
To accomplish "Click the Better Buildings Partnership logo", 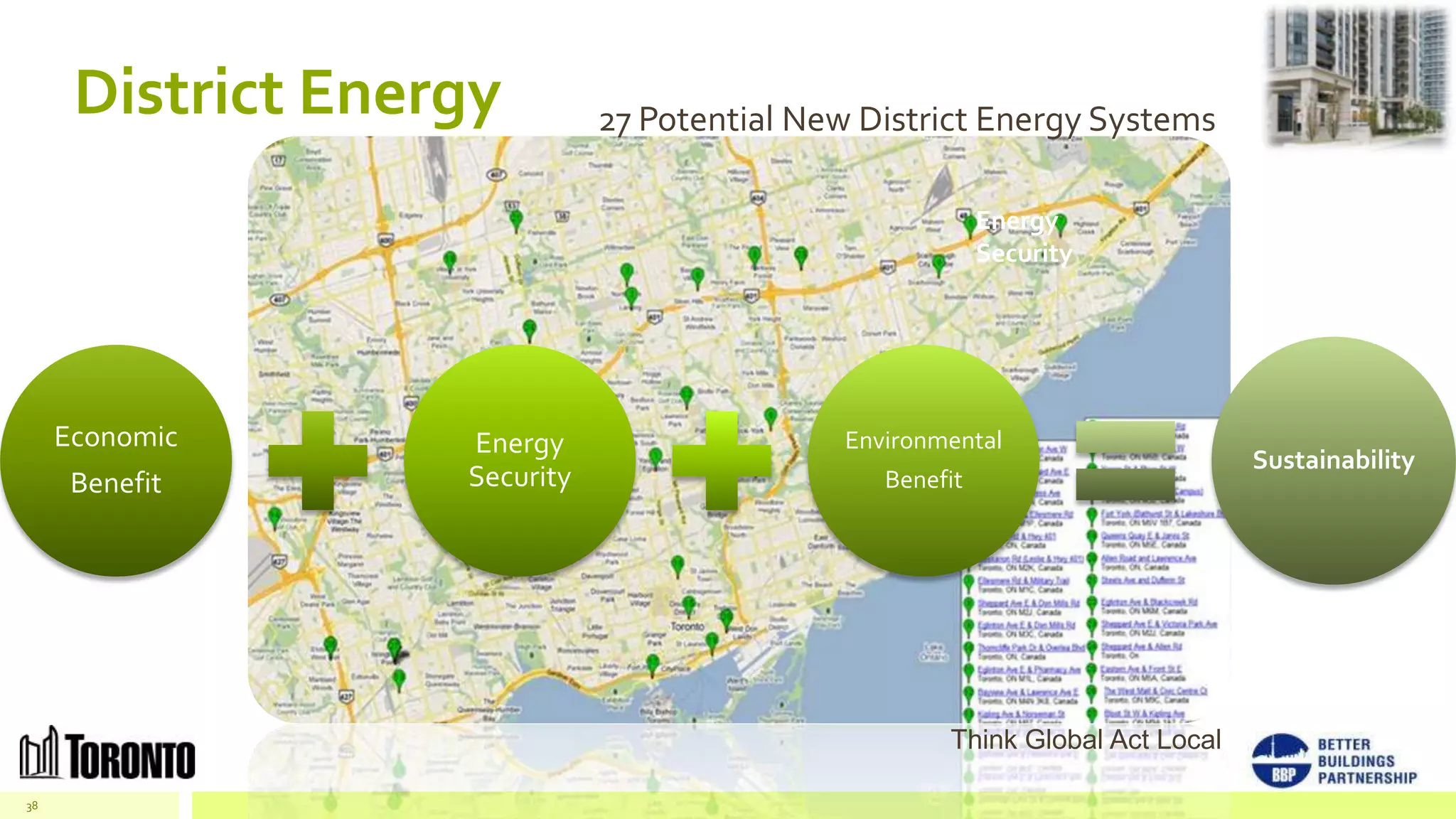I will (x=1334, y=761).
